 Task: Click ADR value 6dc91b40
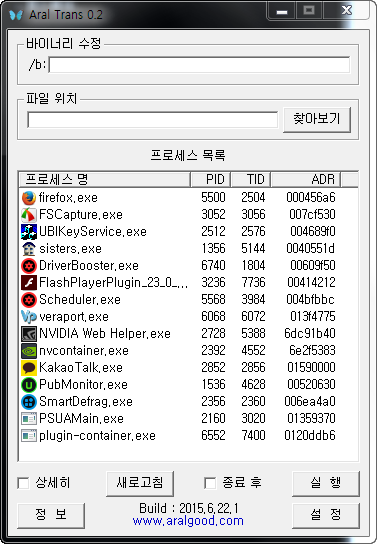(310, 334)
